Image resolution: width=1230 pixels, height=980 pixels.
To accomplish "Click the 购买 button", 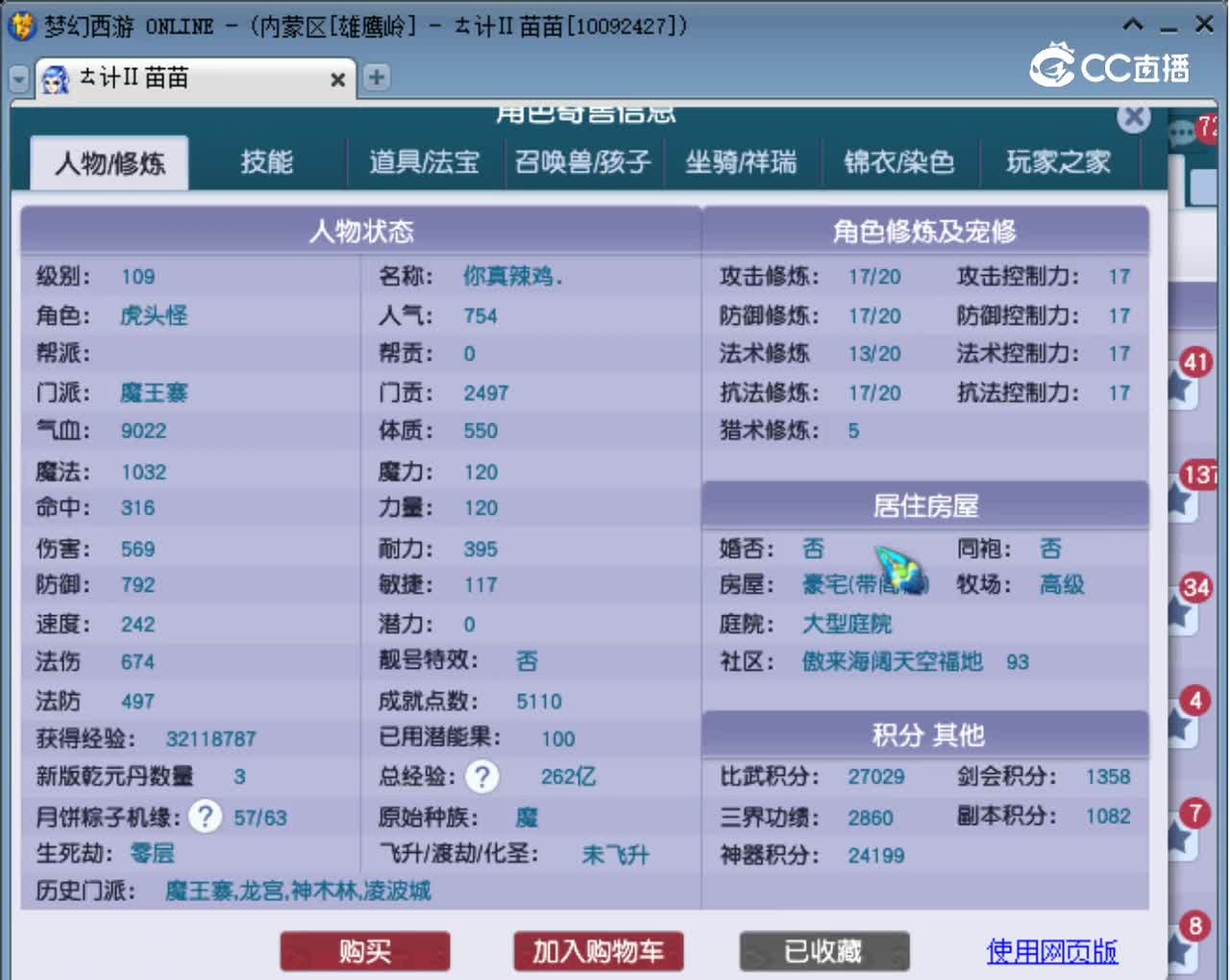I will pyautogui.click(x=365, y=951).
